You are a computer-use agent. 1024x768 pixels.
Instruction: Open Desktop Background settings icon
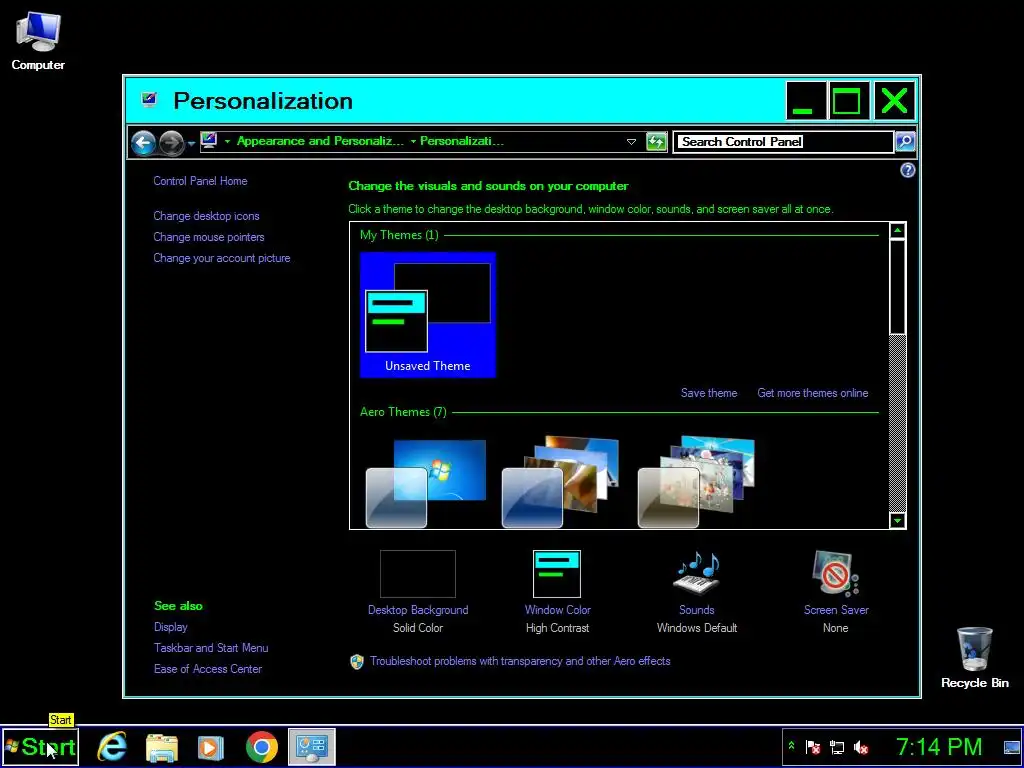(x=417, y=573)
